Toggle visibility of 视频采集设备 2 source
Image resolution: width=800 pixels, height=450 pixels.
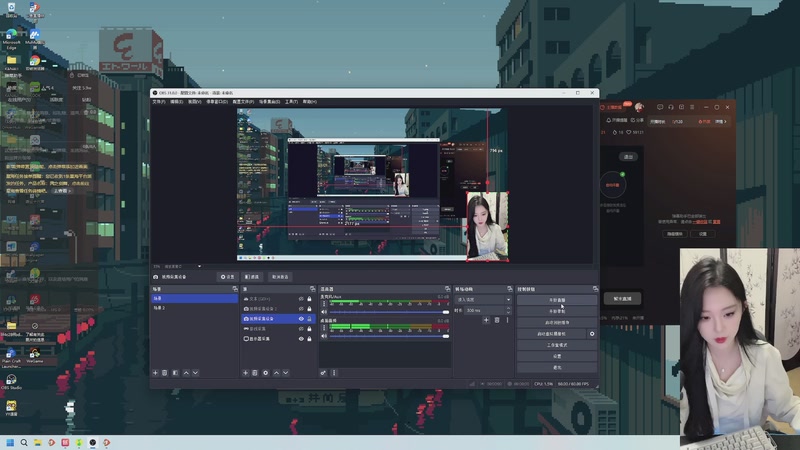tap(301, 309)
